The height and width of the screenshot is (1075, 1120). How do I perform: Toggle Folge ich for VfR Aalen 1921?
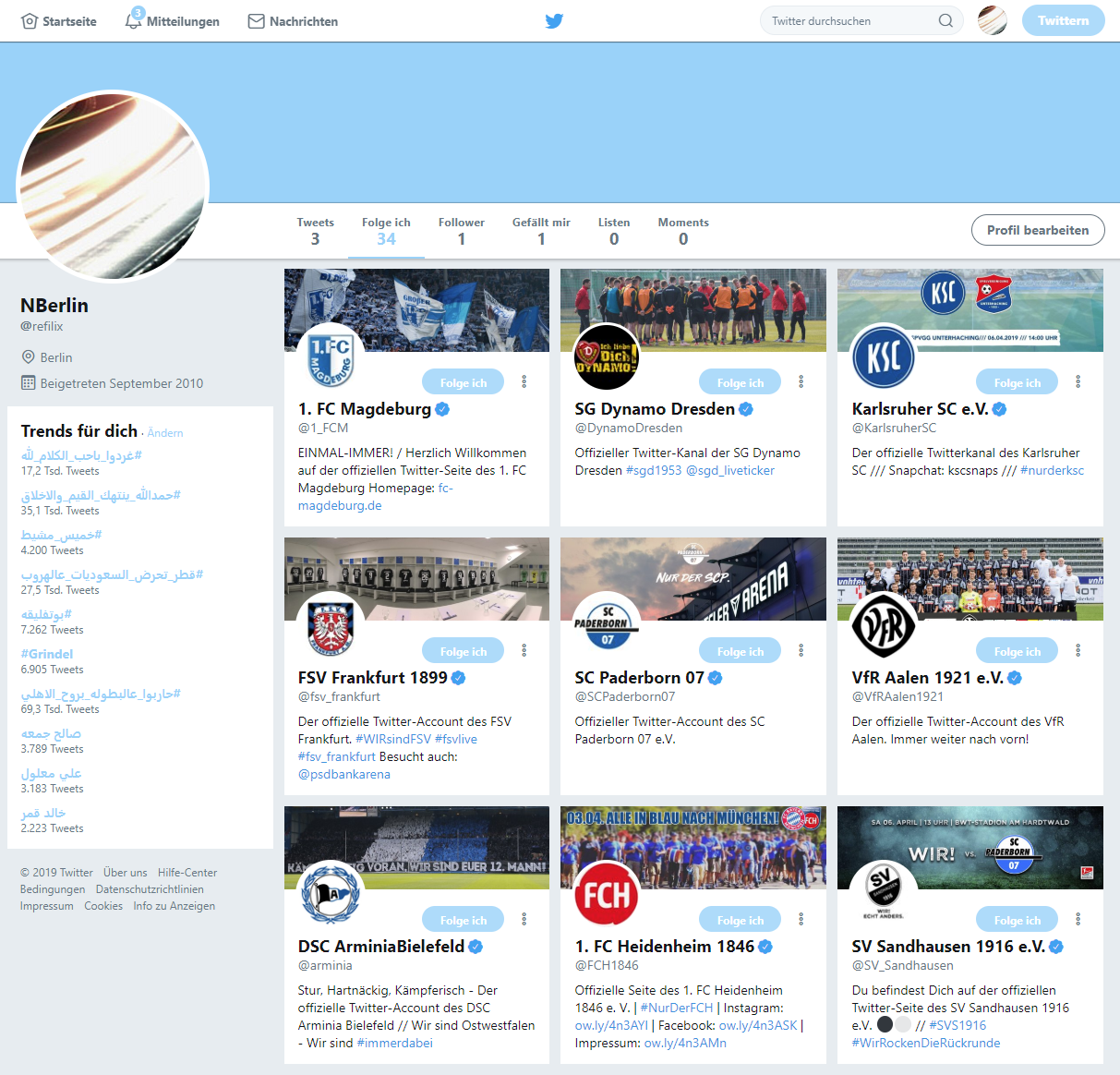[x=1018, y=651]
